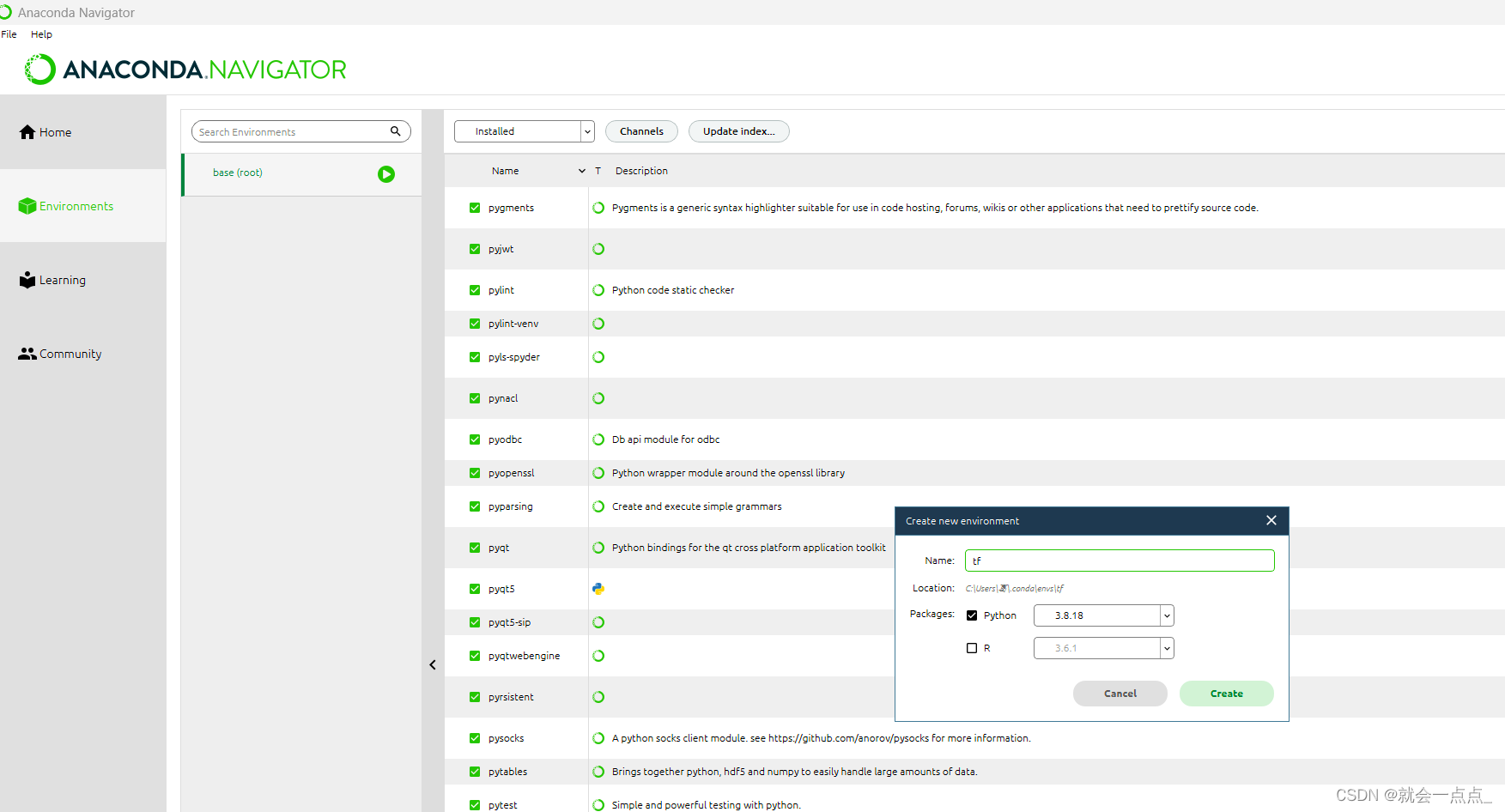Toggle the pyqt5 package checkbox

[475, 589]
